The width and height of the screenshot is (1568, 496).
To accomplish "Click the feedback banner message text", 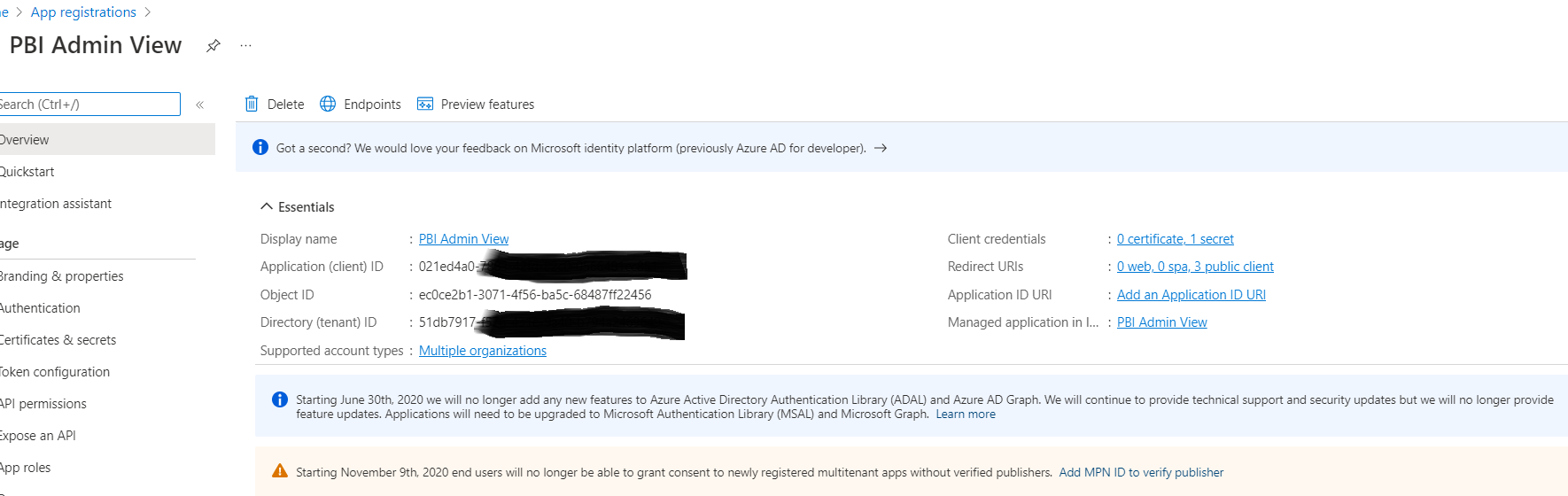I will (x=571, y=148).
